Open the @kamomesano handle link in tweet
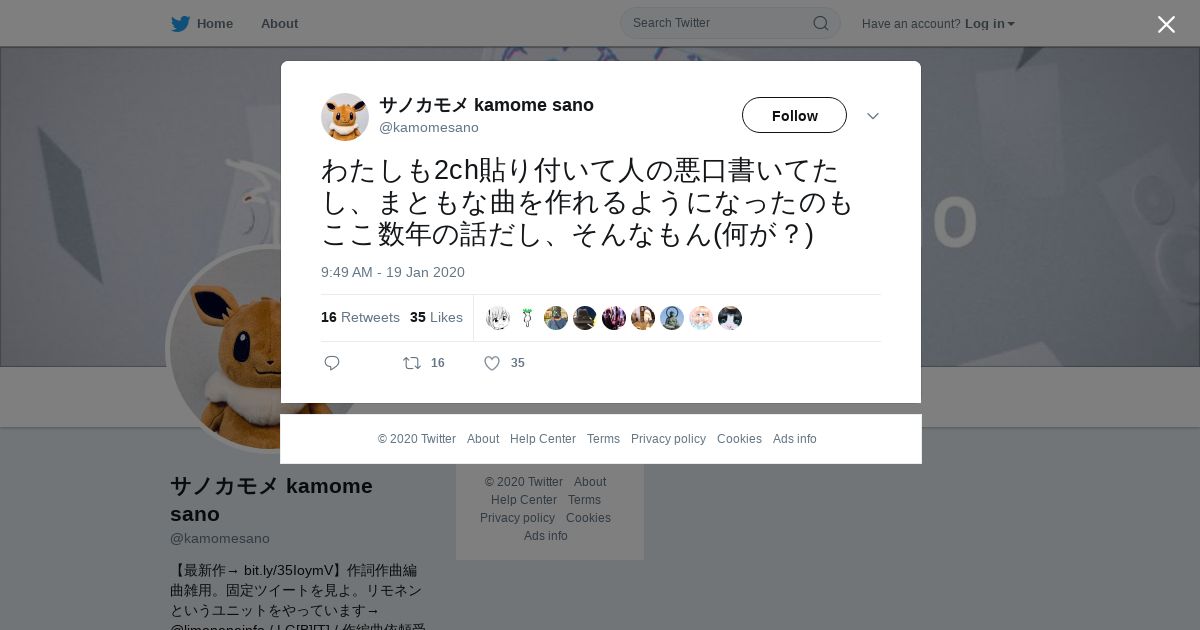The width and height of the screenshot is (1200, 630). point(429,127)
